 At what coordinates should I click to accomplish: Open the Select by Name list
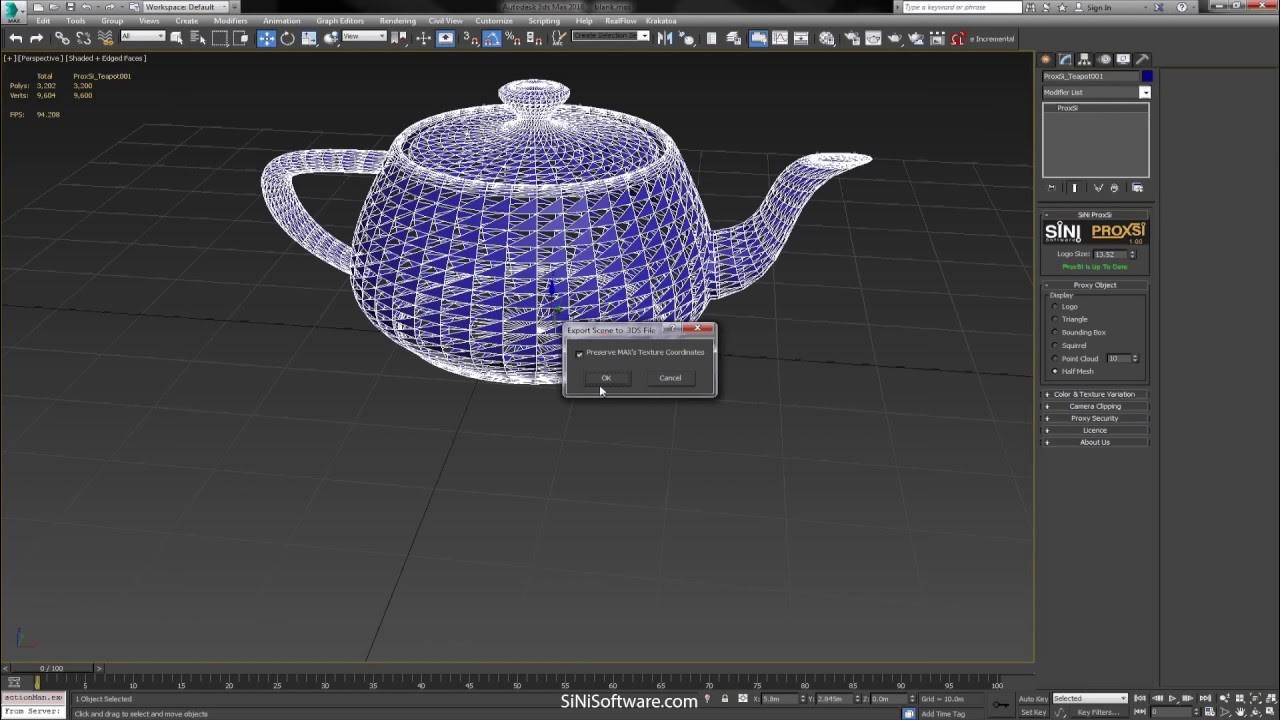[198, 38]
